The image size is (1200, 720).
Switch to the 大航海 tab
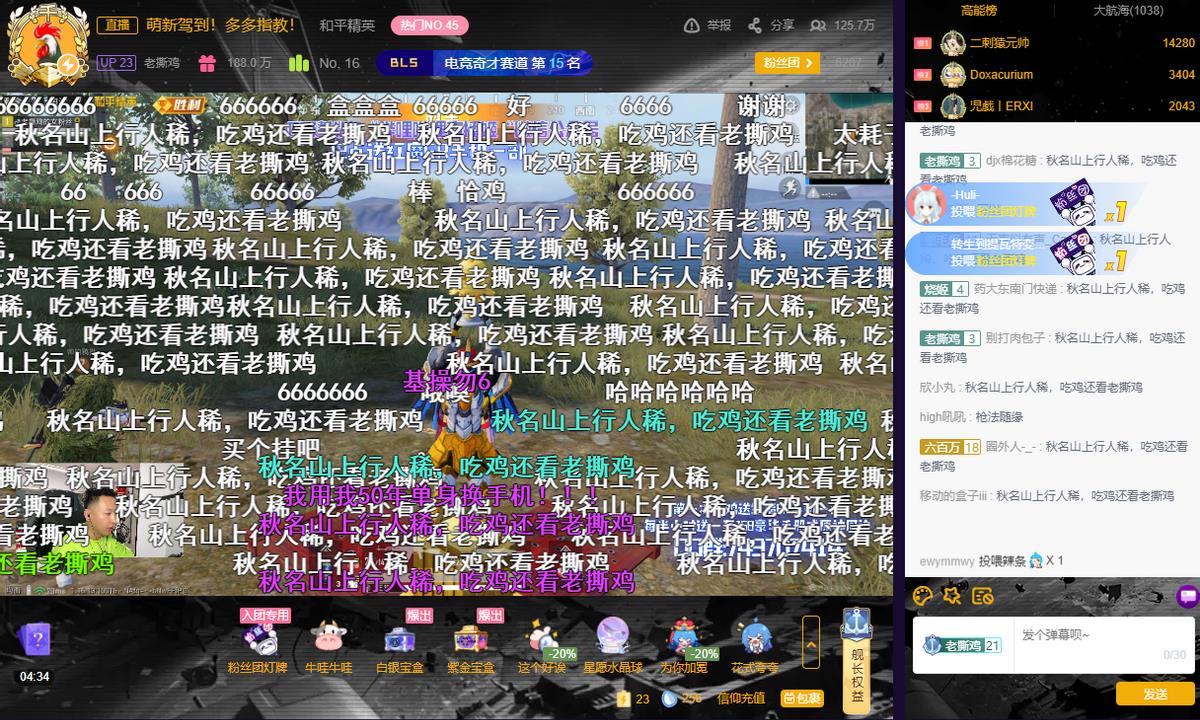1127,10
